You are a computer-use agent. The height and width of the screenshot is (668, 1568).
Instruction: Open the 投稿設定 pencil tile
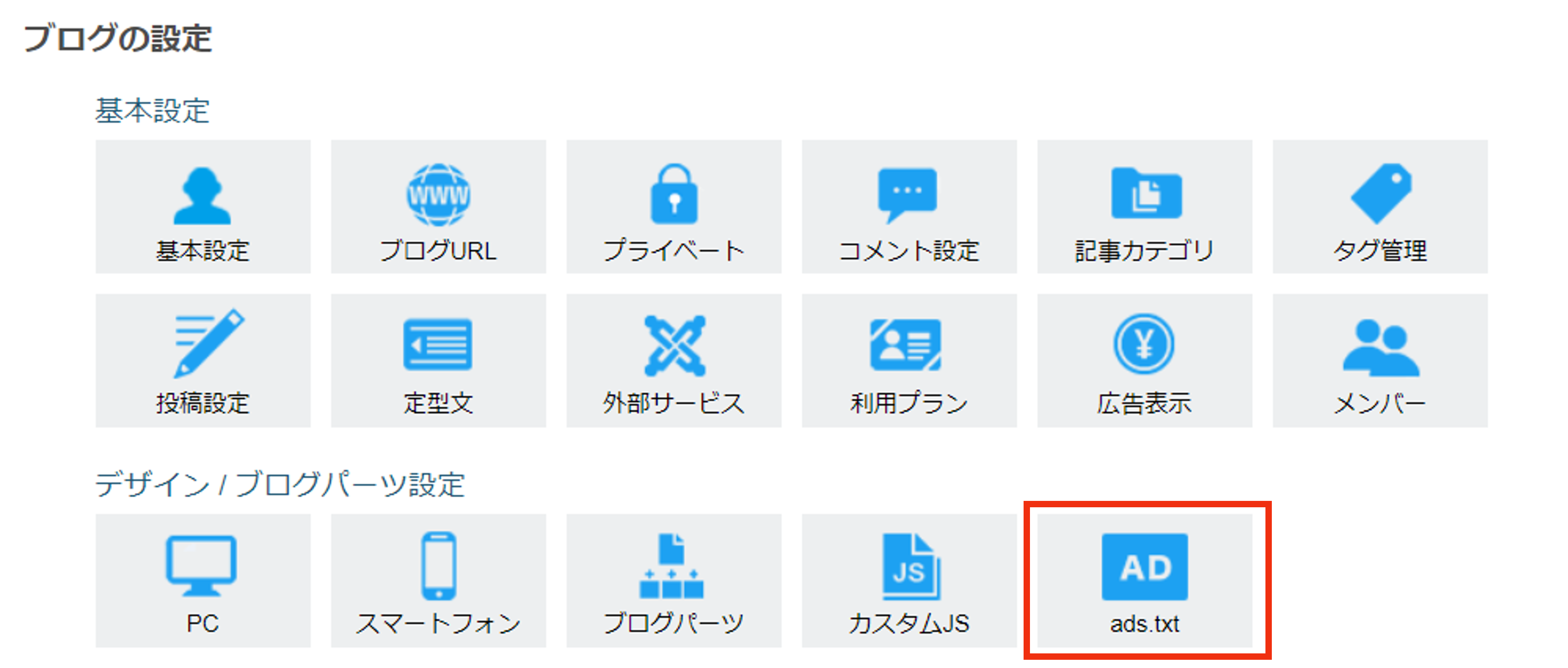coord(203,361)
